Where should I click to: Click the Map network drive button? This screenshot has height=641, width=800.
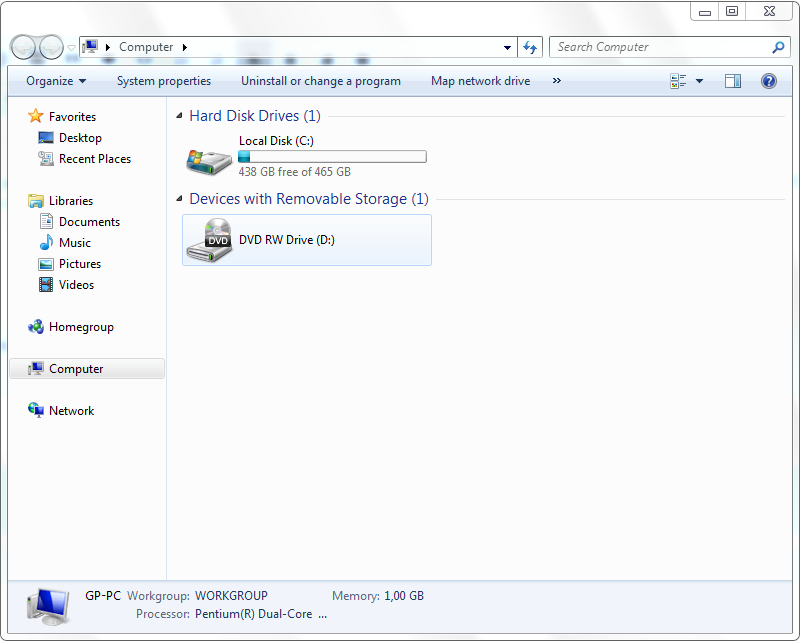[x=480, y=81]
